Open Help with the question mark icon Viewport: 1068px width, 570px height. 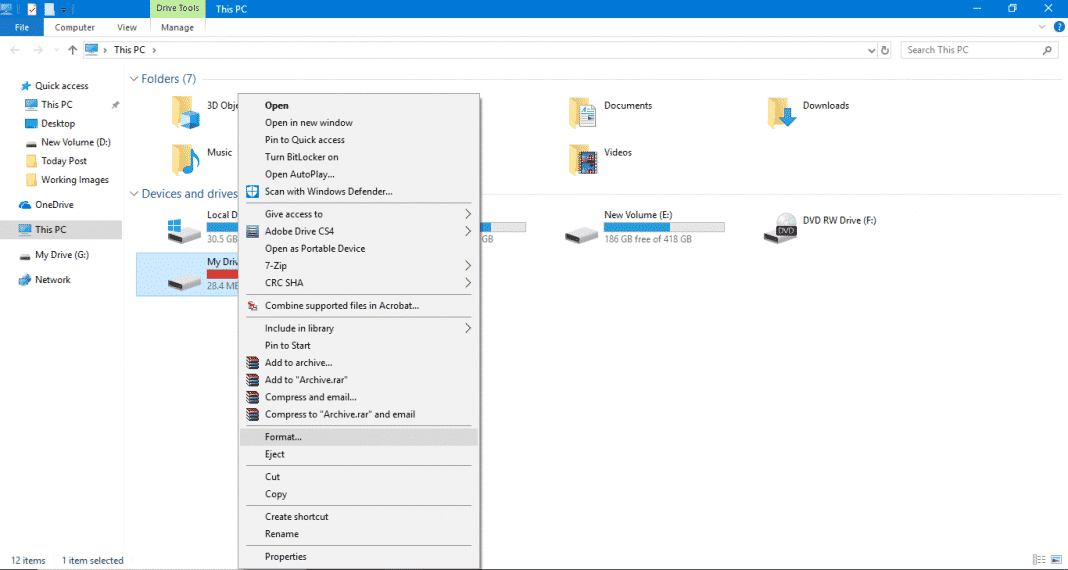tap(1059, 27)
